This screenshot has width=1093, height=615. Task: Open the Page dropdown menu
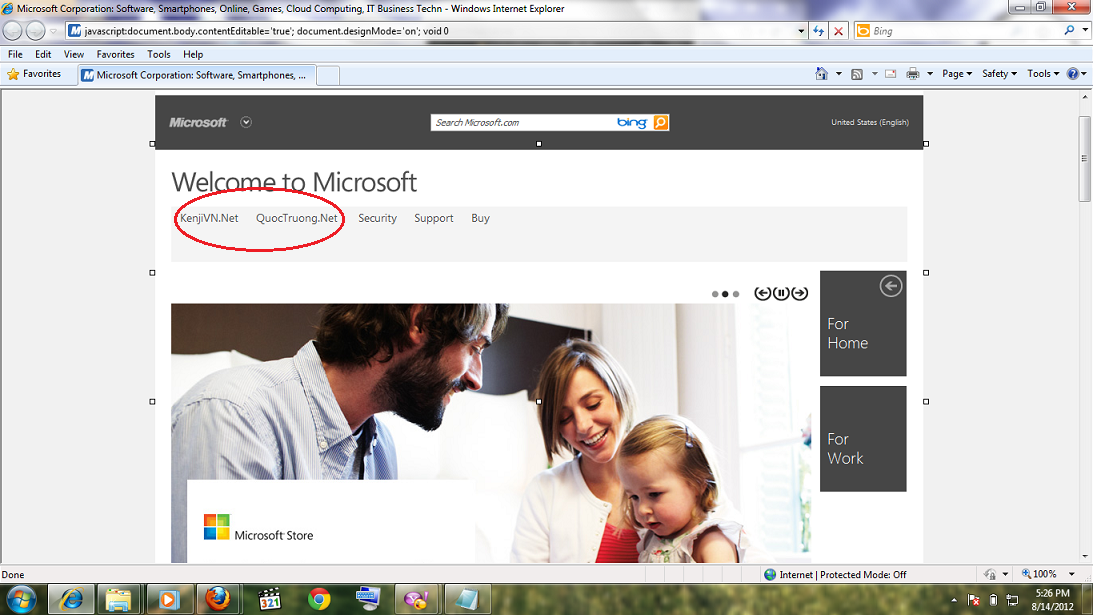(x=956, y=74)
